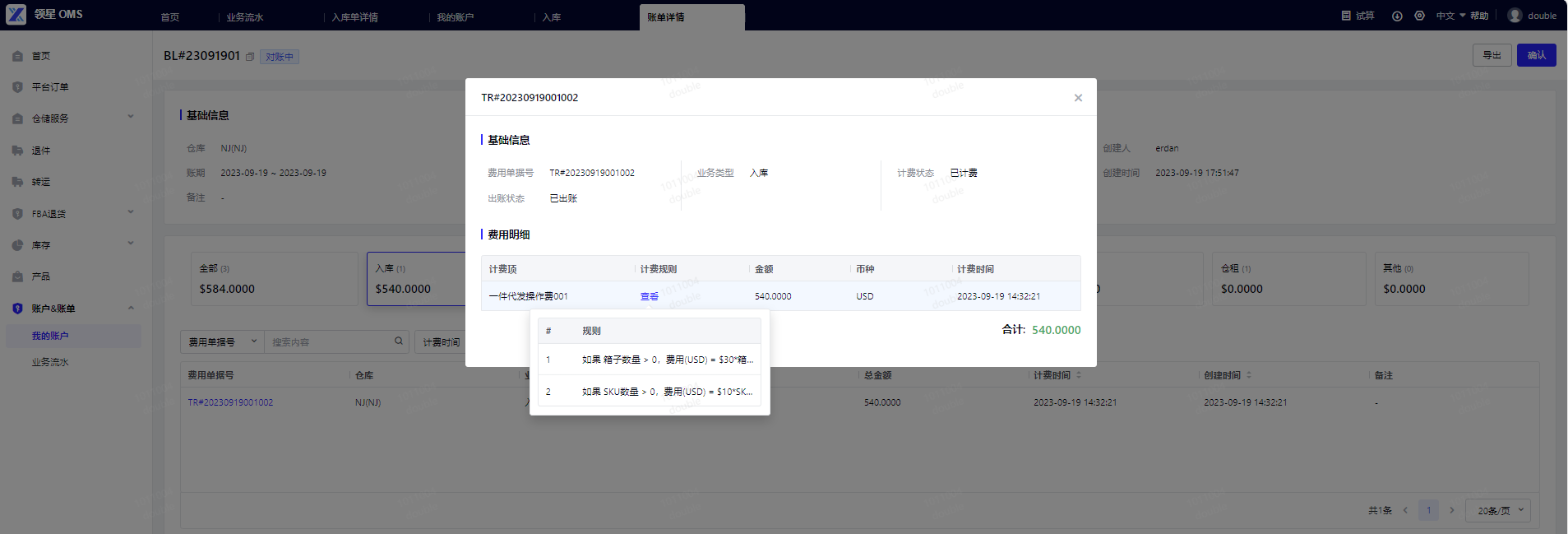Copy bill number BL#23091901 using copy icon

(250, 57)
